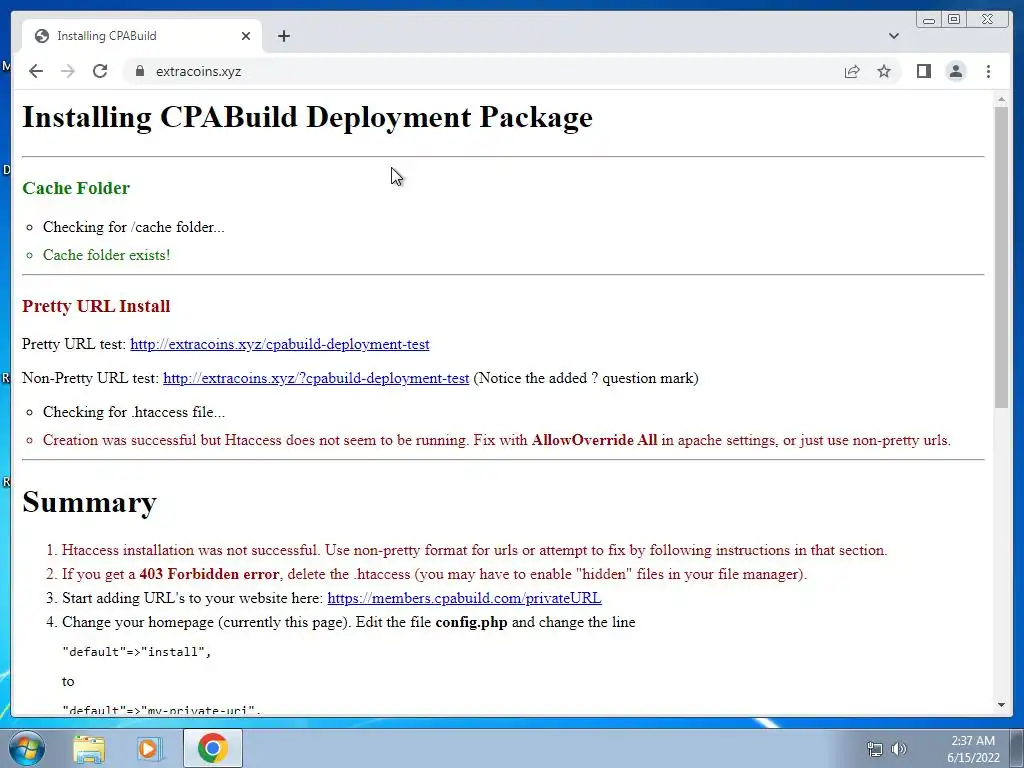Open the network status tray icon

[874, 749]
